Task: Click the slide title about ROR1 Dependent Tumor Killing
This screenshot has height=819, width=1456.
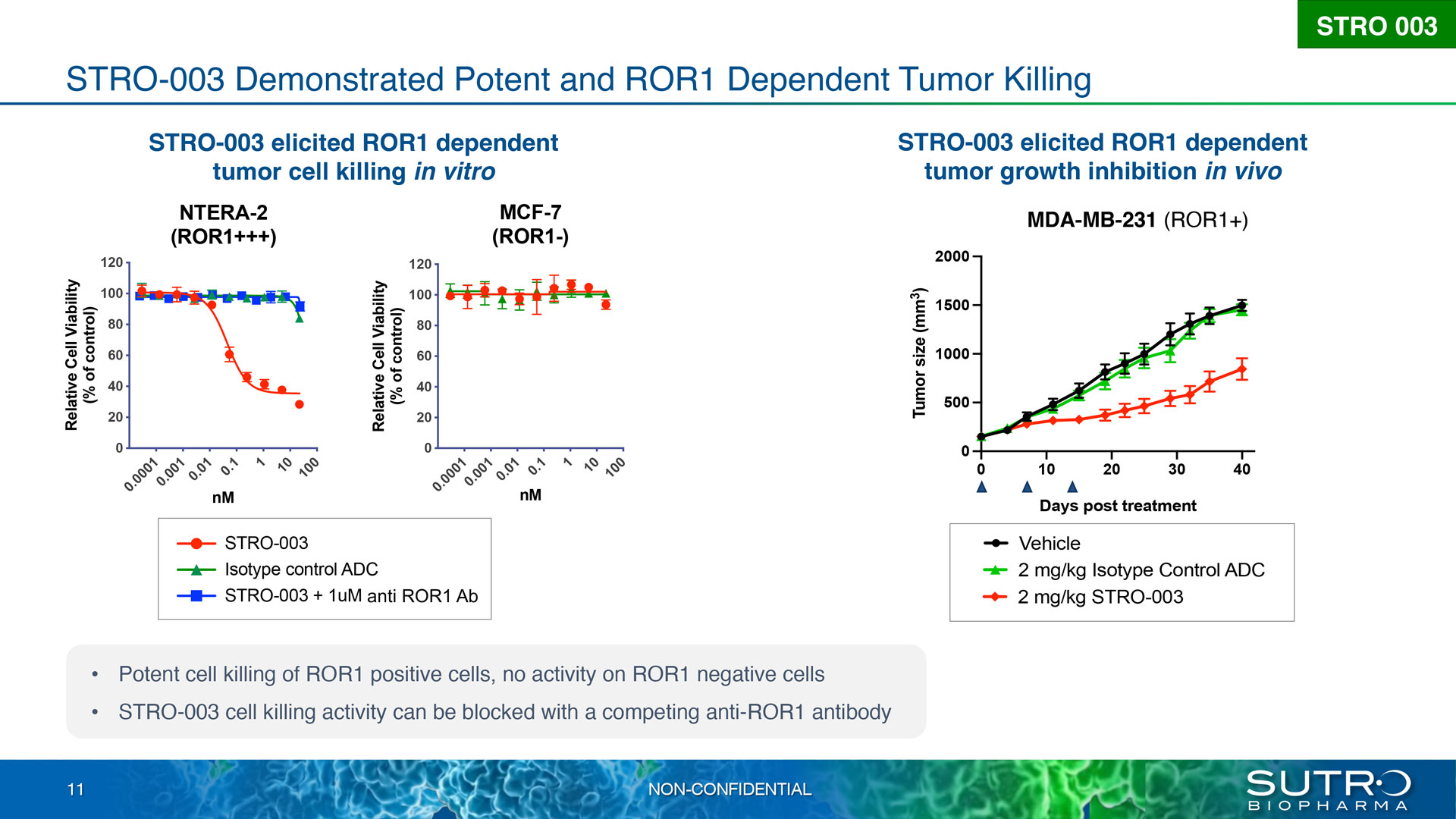Action: point(579,80)
